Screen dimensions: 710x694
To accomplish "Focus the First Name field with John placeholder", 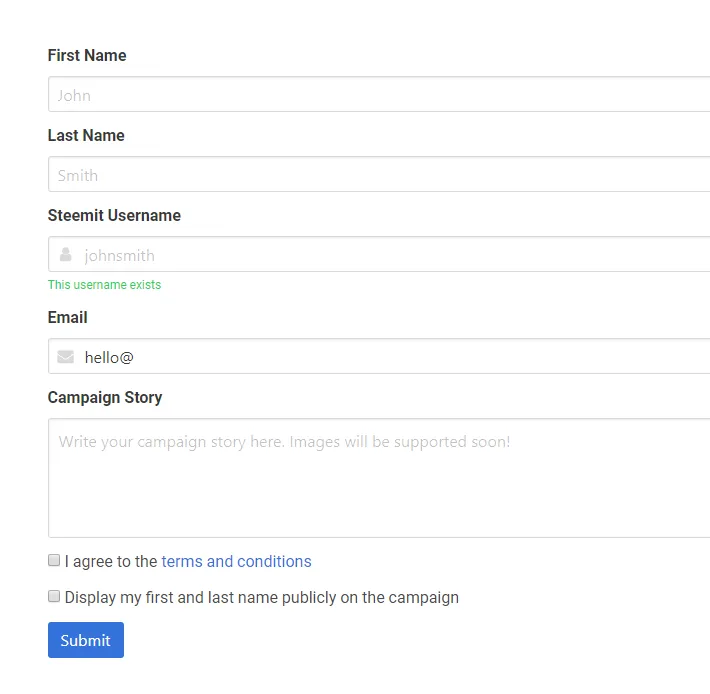I will pyautogui.click(x=379, y=94).
